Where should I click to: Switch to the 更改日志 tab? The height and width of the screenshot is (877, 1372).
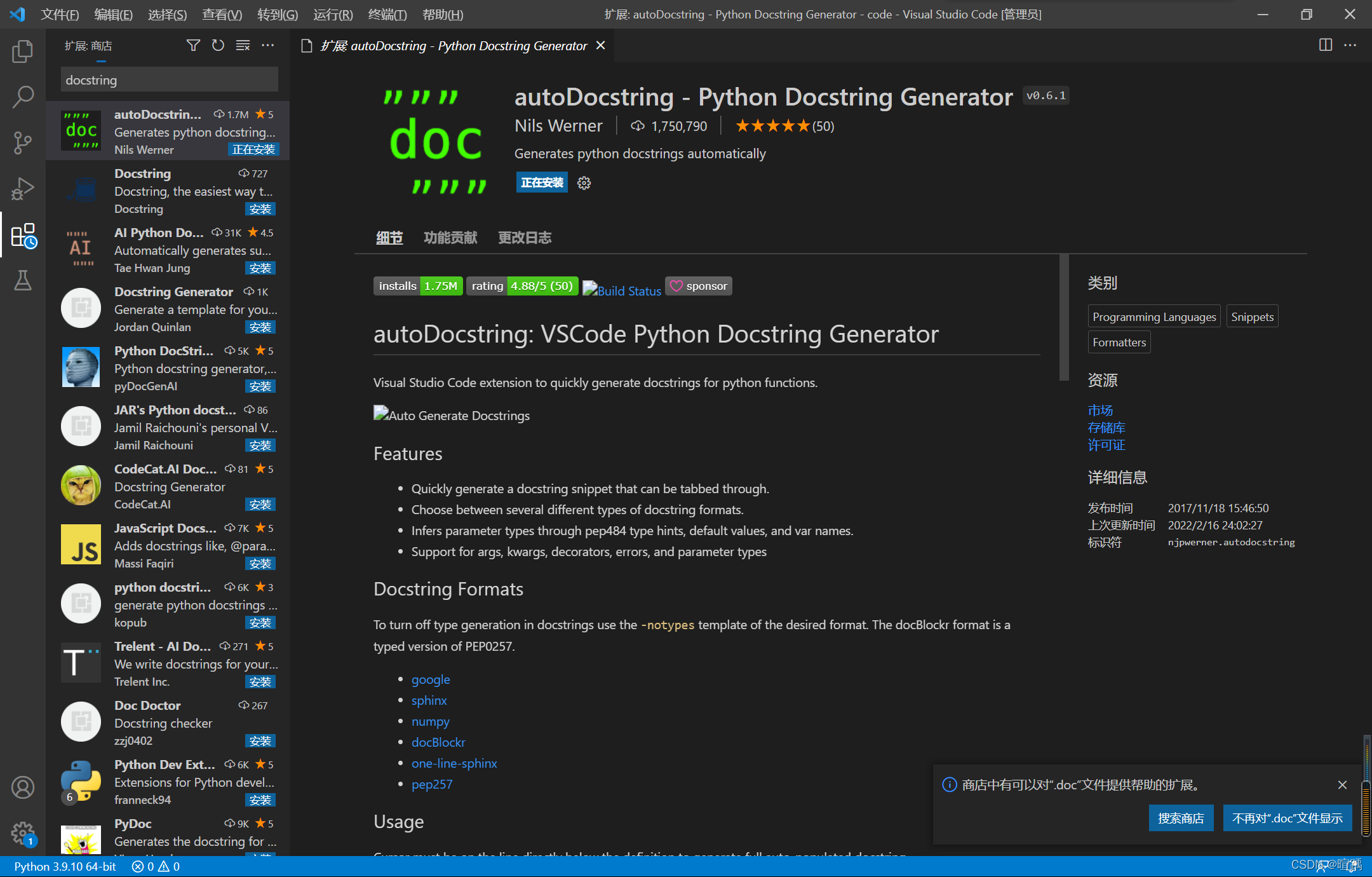click(x=524, y=238)
